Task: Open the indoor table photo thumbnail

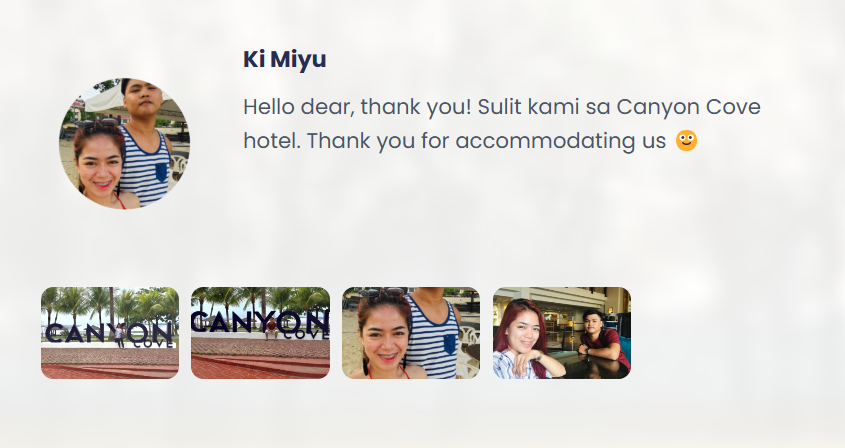Action: click(562, 333)
